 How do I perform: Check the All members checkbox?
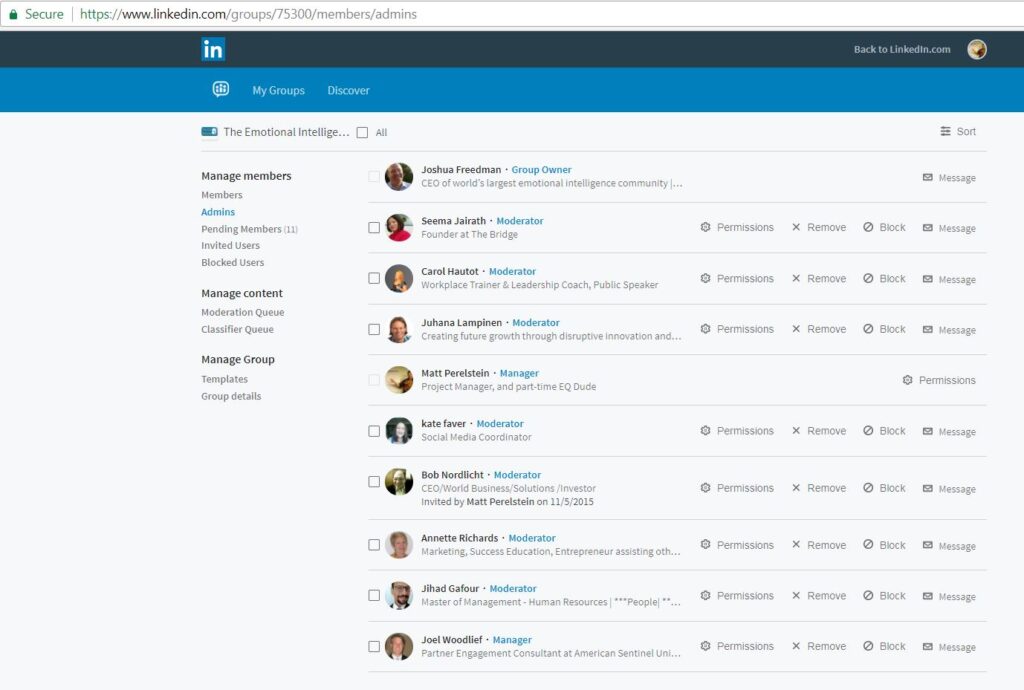(363, 132)
